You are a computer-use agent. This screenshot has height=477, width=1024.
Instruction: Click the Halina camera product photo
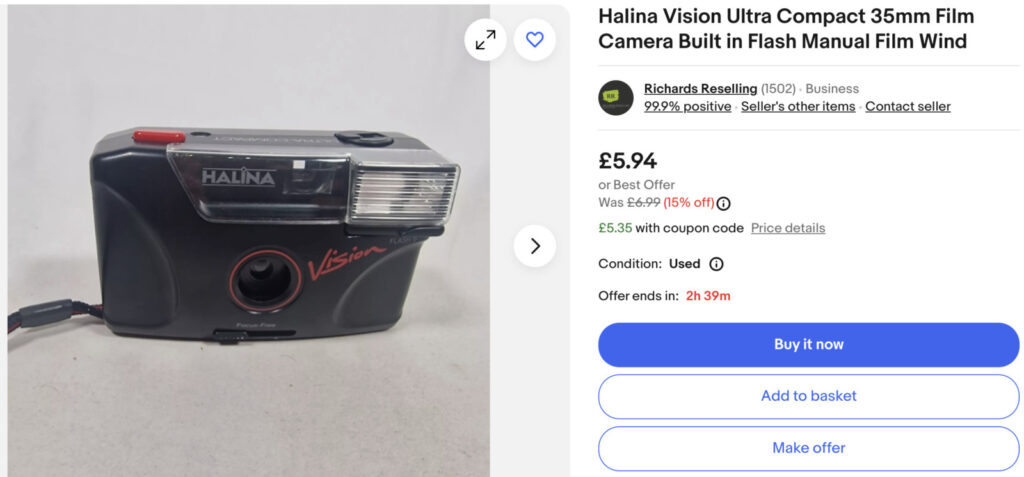point(270,240)
